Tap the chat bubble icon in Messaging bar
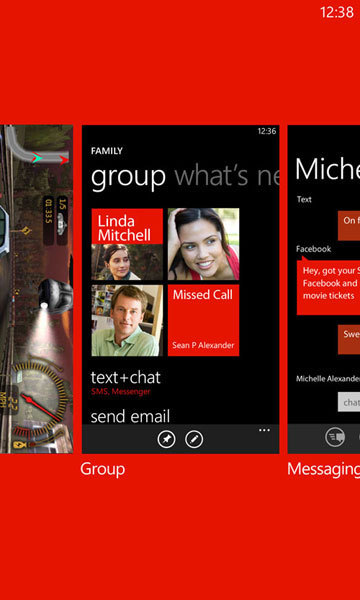Screen dimensions: 360x600 (335, 437)
